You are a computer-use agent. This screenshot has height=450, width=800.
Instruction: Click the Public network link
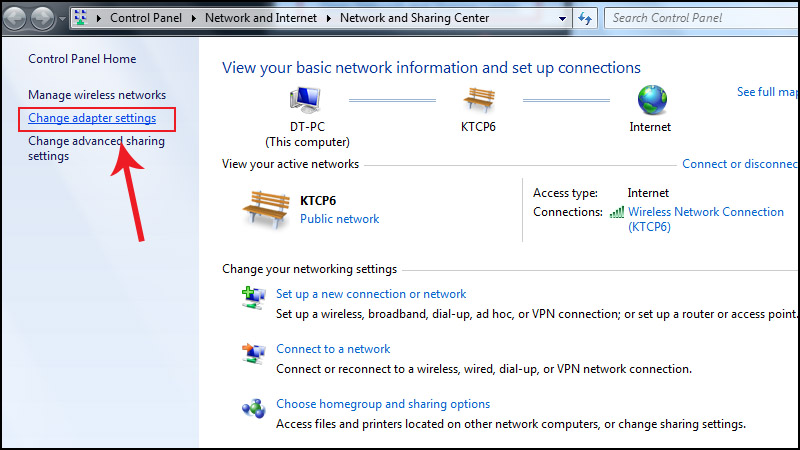(x=339, y=219)
